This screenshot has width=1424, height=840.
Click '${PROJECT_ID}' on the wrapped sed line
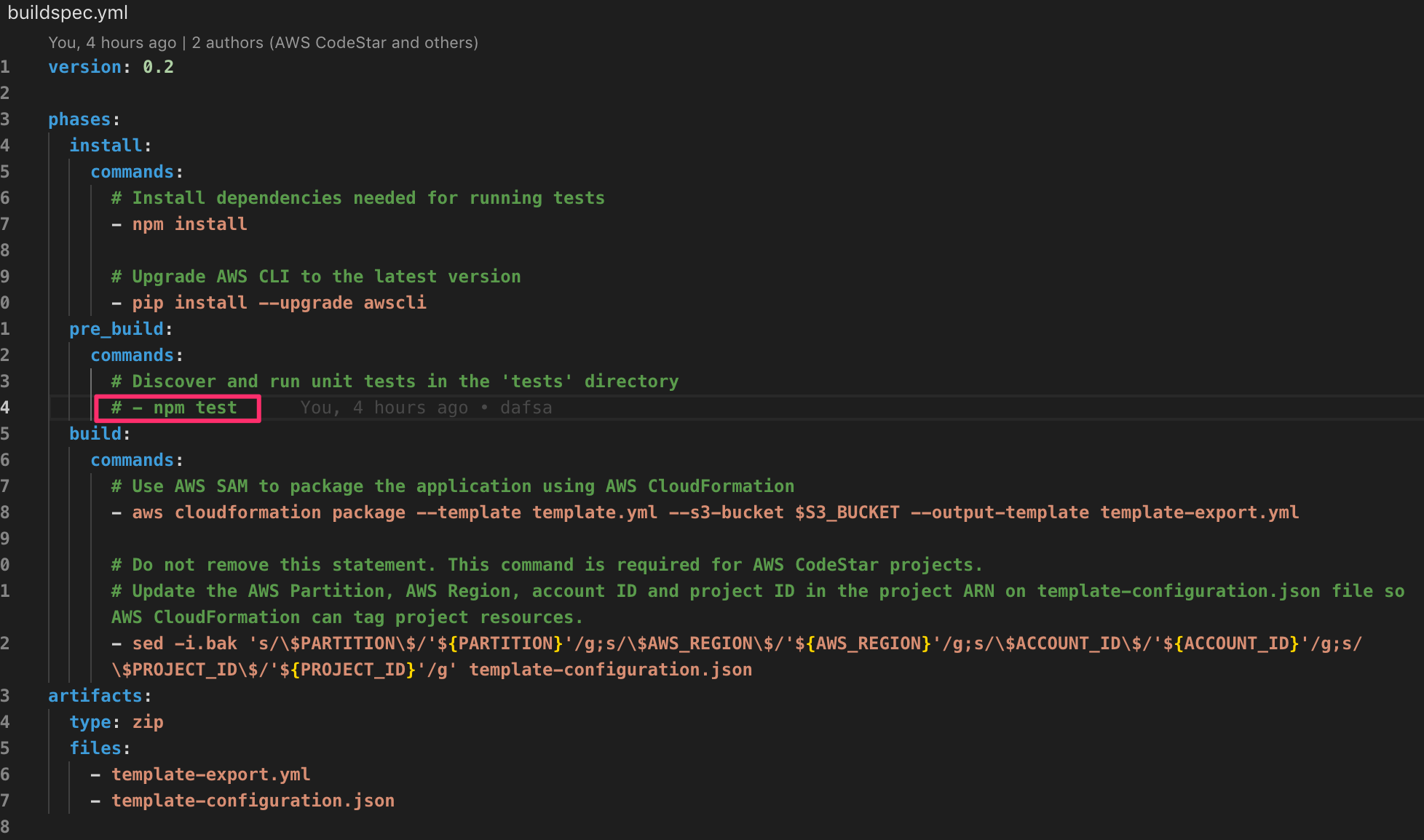point(348,670)
